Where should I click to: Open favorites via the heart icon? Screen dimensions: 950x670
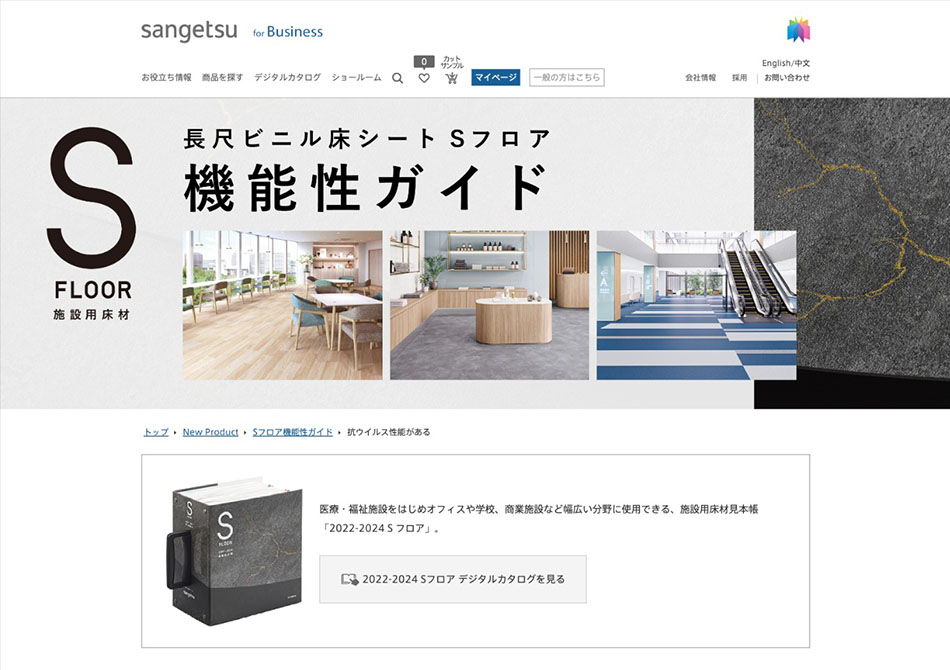[x=424, y=78]
